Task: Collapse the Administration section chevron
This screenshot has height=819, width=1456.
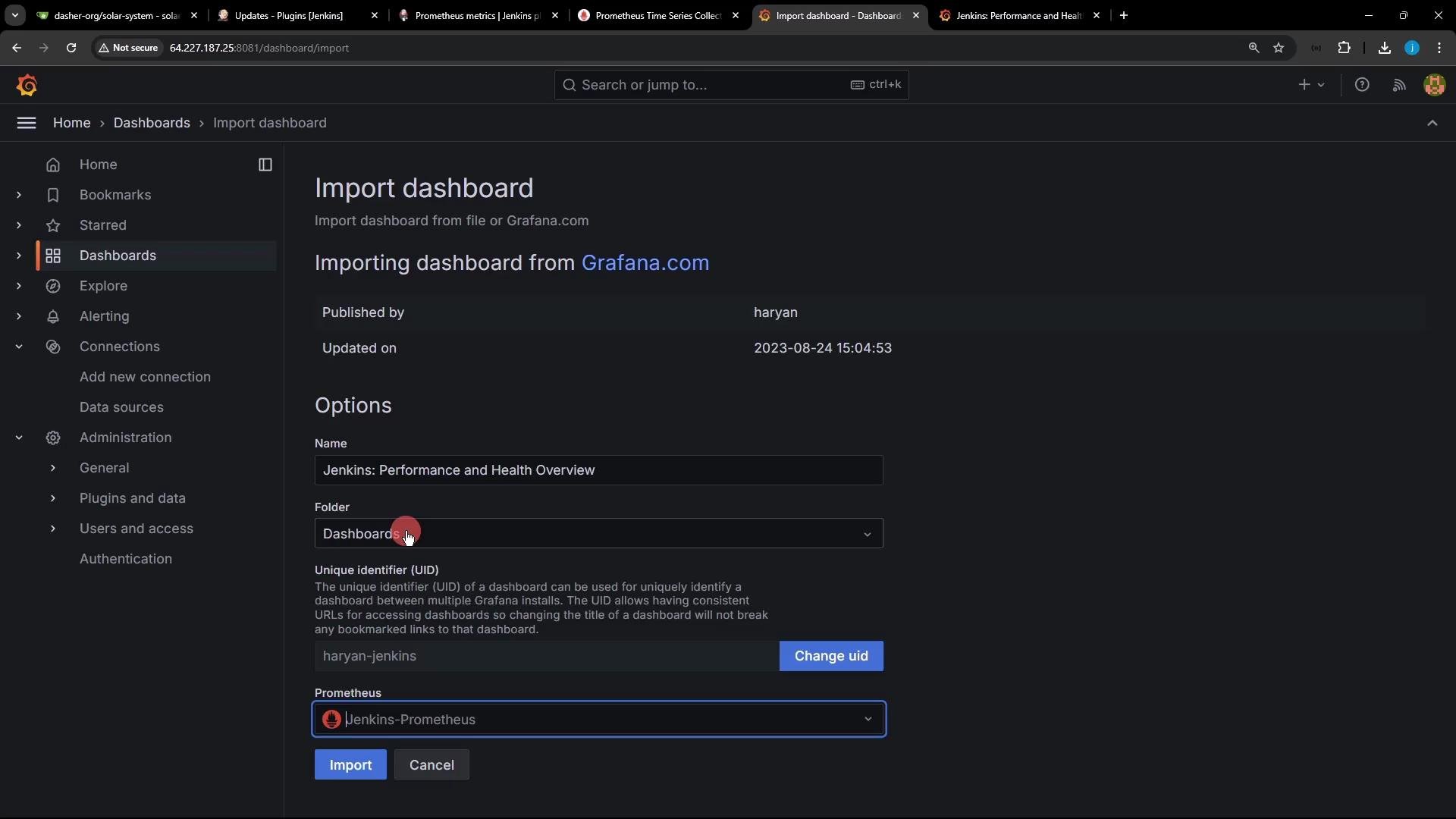Action: click(x=19, y=438)
